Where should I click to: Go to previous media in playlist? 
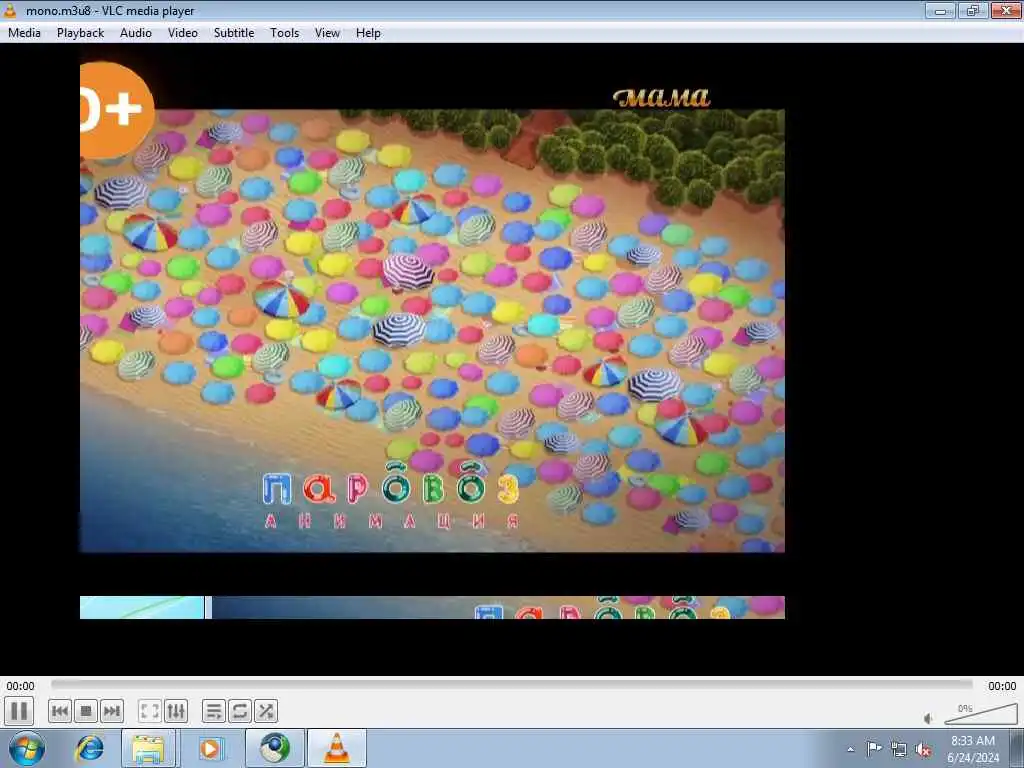tap(59, 711)
